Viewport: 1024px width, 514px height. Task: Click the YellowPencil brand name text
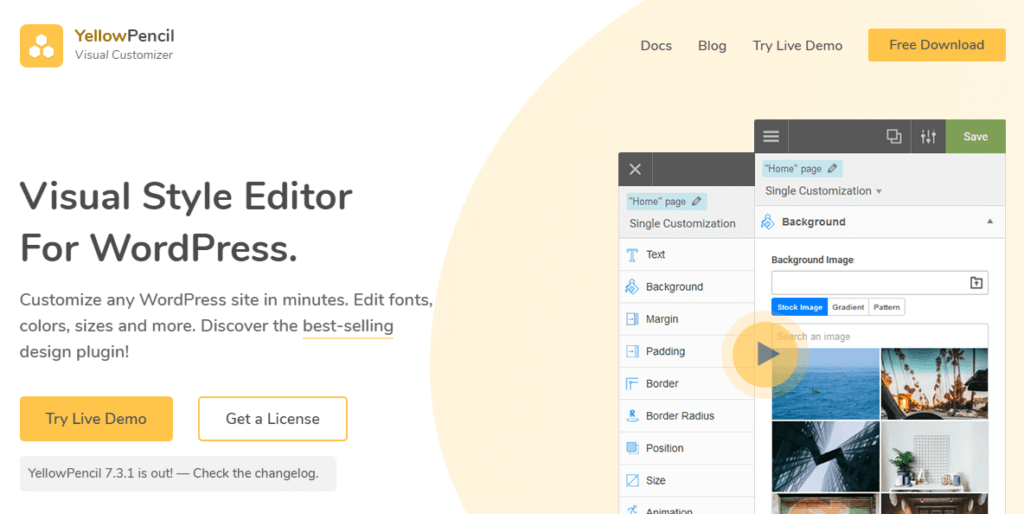click(x=124, y=36)
